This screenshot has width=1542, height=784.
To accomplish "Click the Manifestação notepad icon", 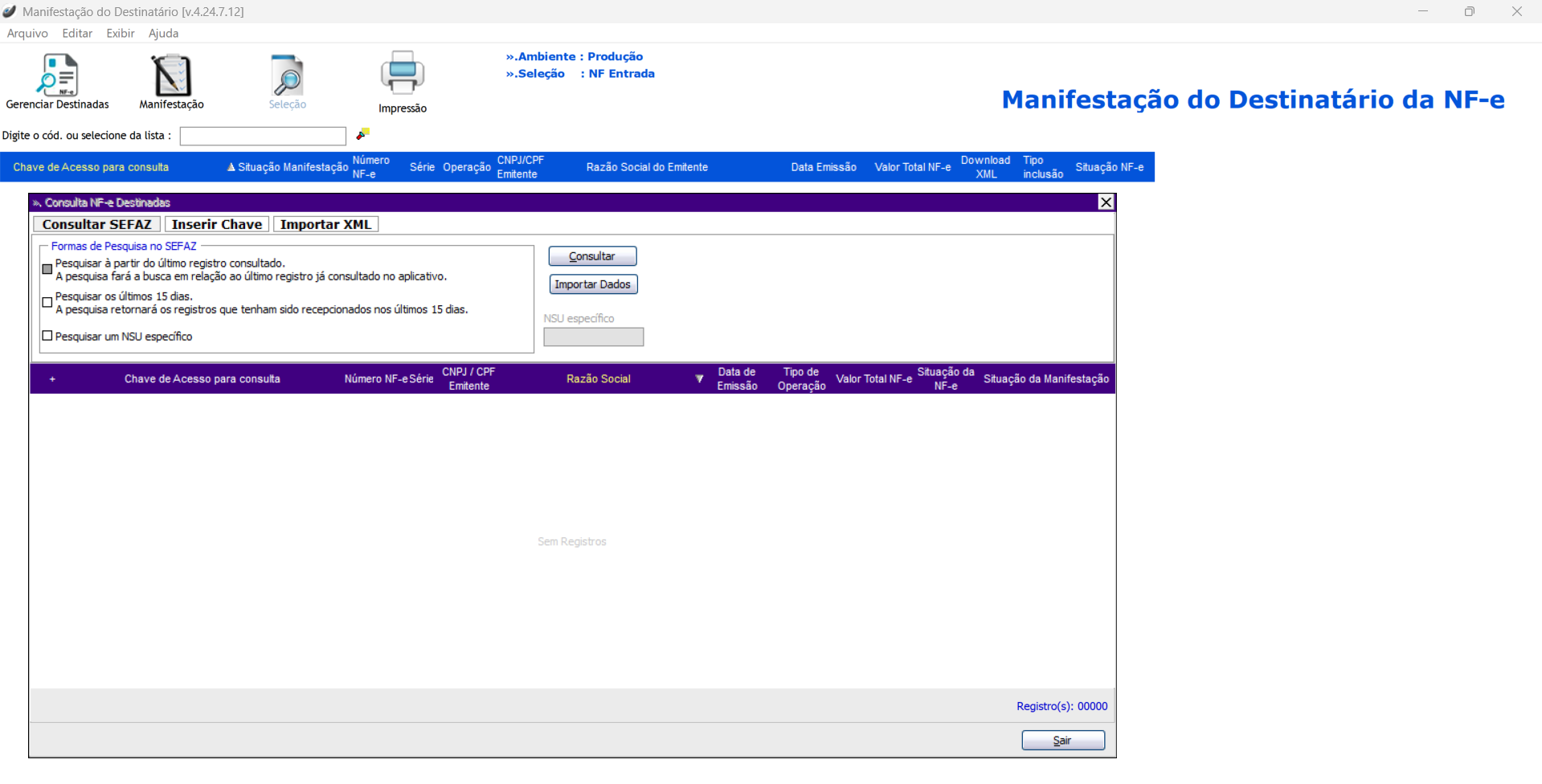I will [171, 76].
